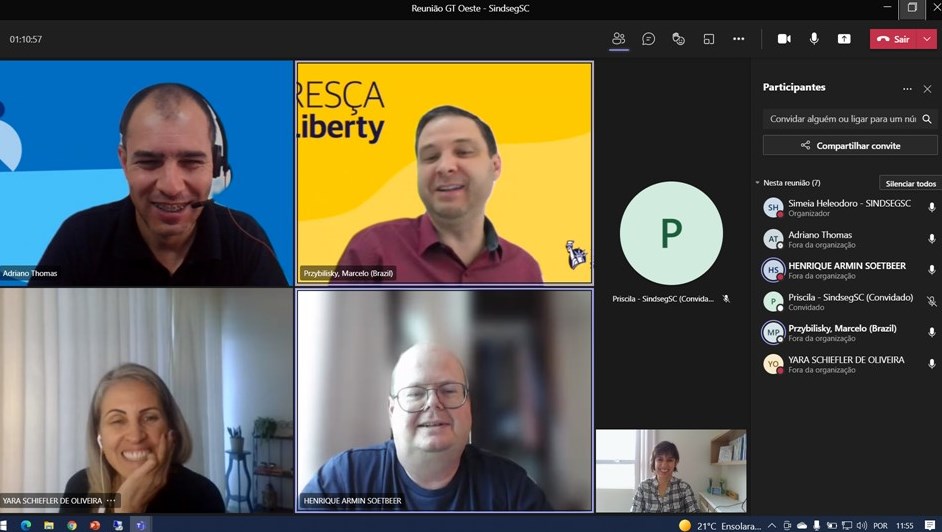Open the meeting chat panel
Screen dimensions: 942x532
point(648,39)
